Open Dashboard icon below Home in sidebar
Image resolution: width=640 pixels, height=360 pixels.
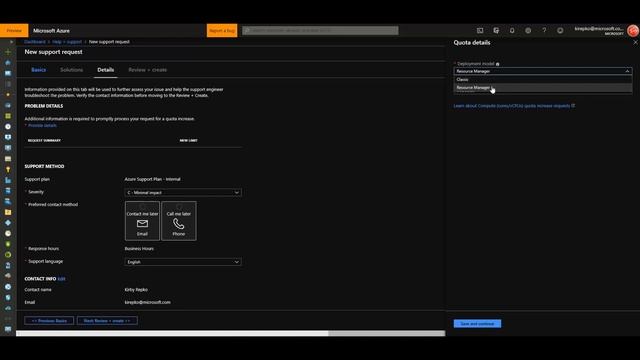[8, 73]
